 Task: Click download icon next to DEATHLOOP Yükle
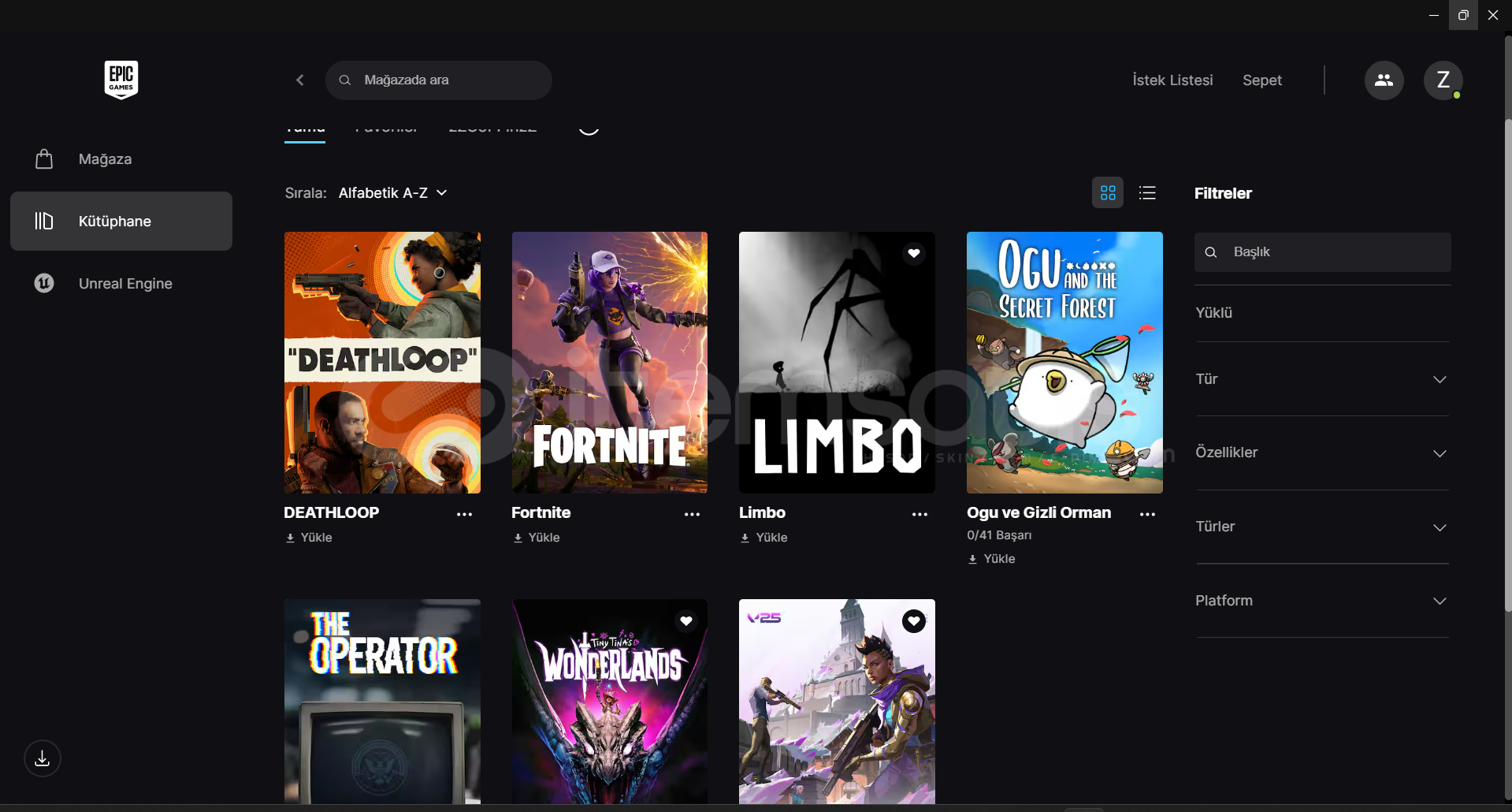(290, 538)
